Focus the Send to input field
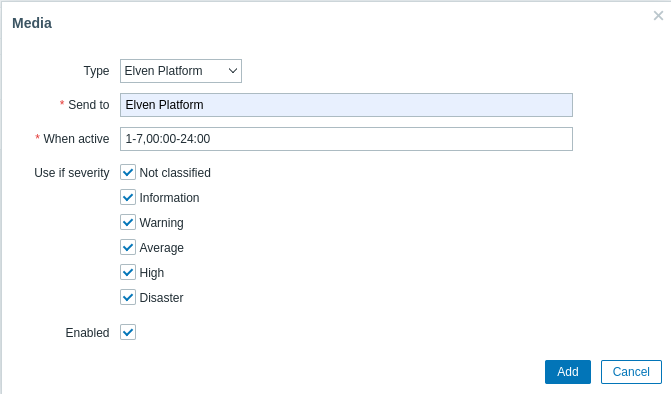 pyautogui.click(x=346, y=105)
